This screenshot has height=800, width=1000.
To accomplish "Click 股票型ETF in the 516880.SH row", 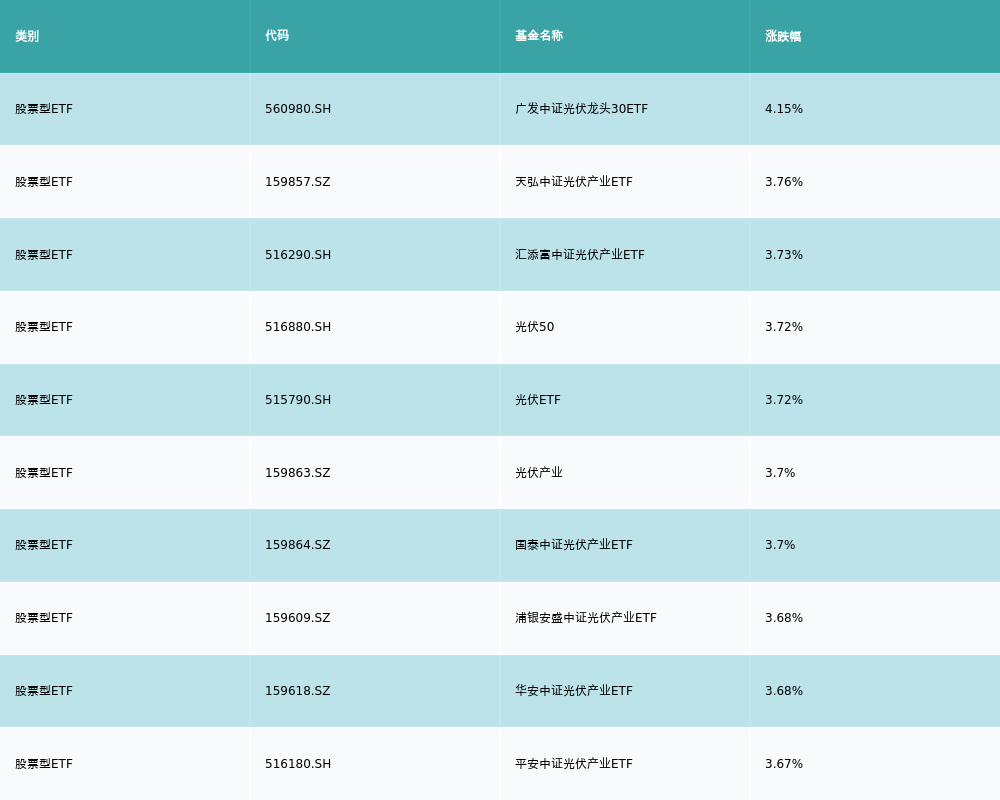I will tap(44, 327).
